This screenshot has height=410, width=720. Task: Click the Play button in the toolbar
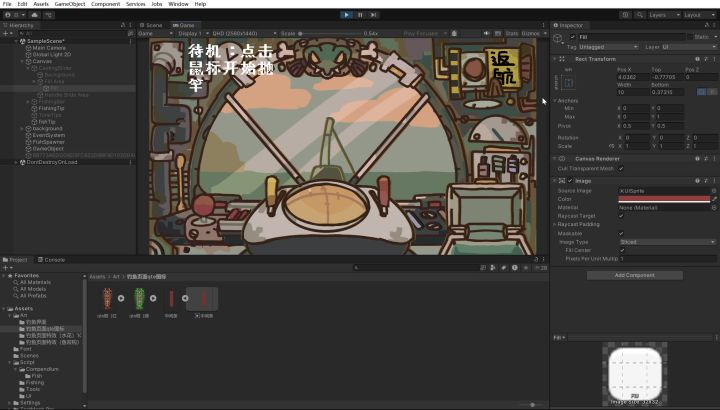(x=346, y=15)
